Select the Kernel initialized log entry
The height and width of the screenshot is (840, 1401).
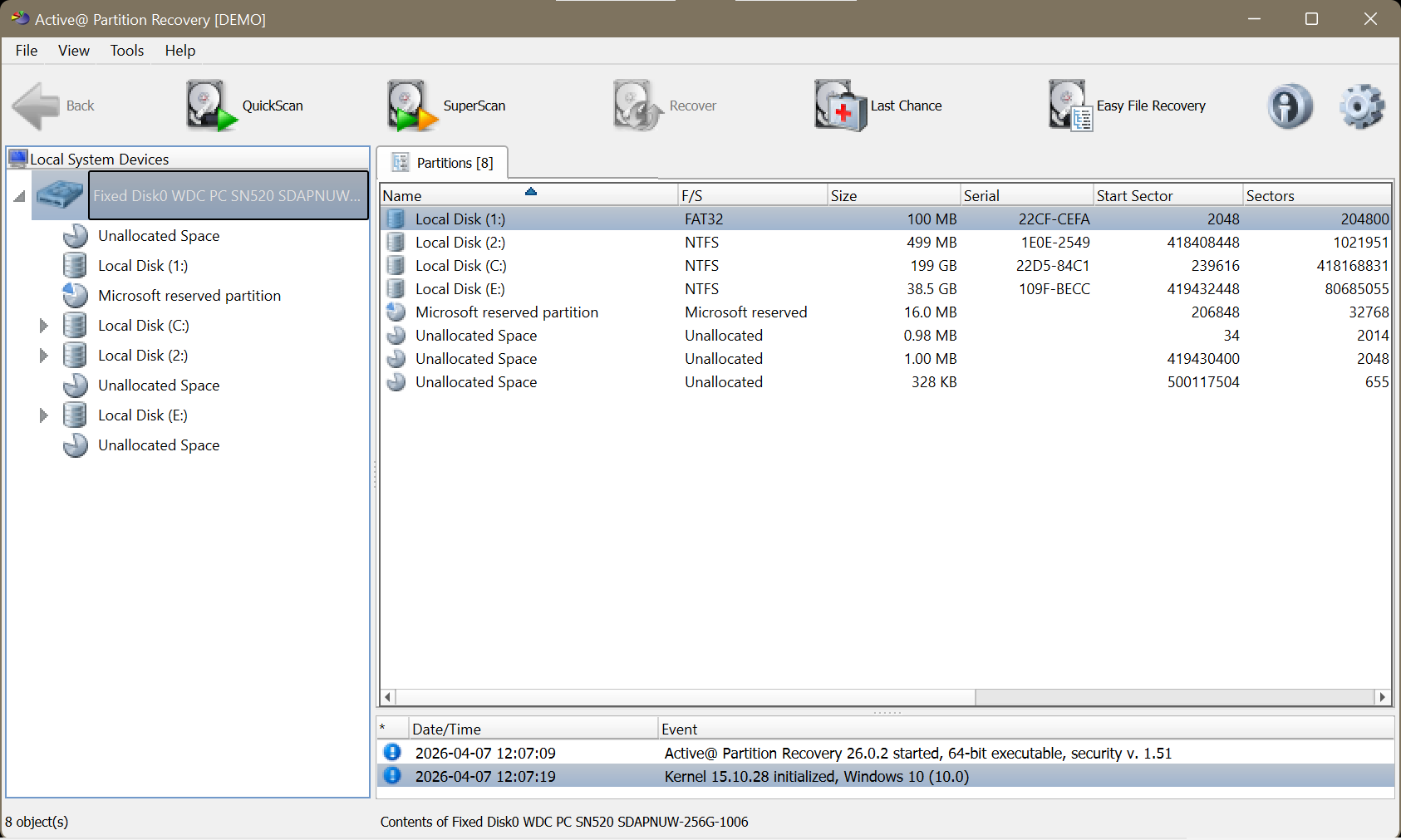814,776
